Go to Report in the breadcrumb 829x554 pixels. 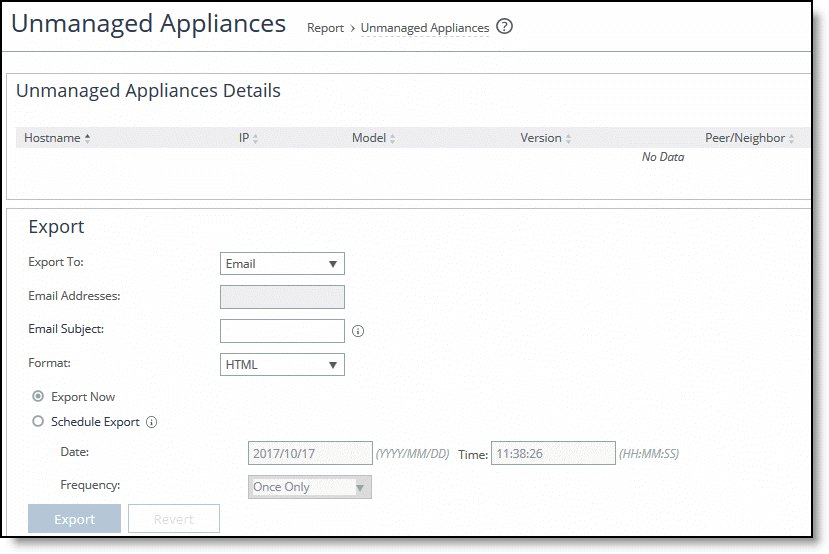tap(325, 28)
